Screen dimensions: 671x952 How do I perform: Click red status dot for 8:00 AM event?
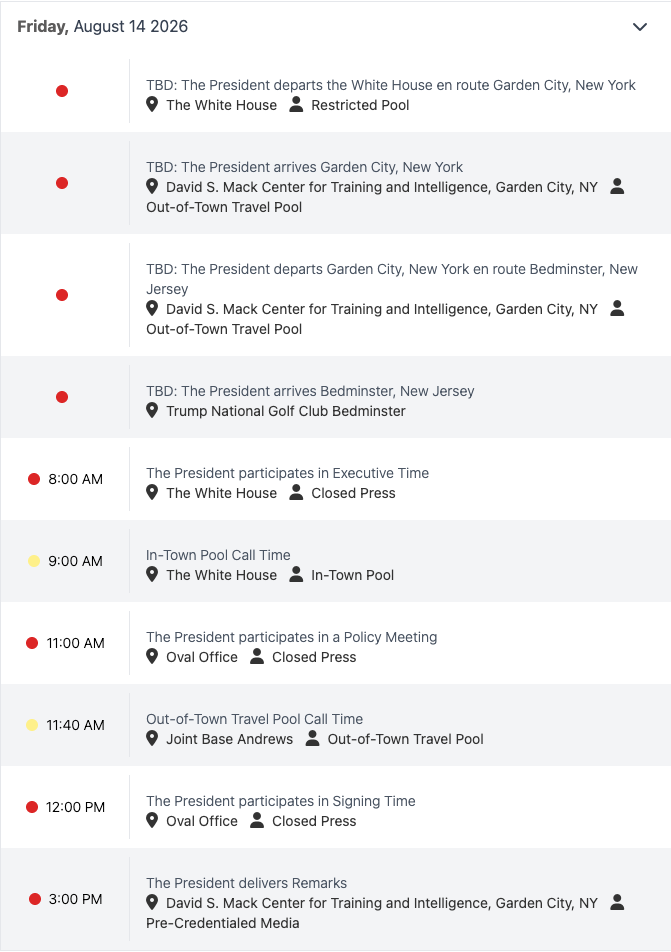[34, 479]
